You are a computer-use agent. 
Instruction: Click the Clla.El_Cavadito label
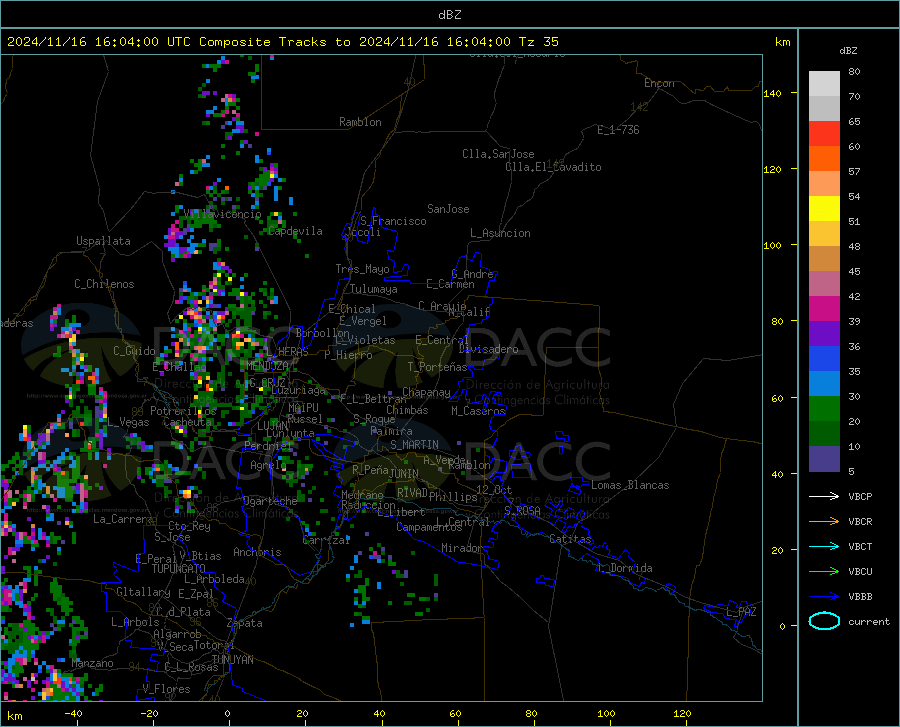click(x=553, y=167)
